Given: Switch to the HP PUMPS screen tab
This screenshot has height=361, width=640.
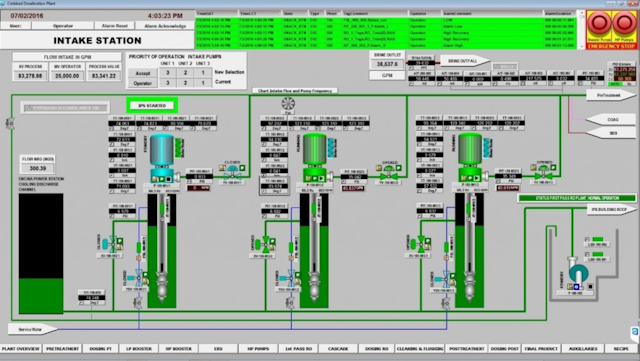Looking at the screenshot, I should pos(258,349).
